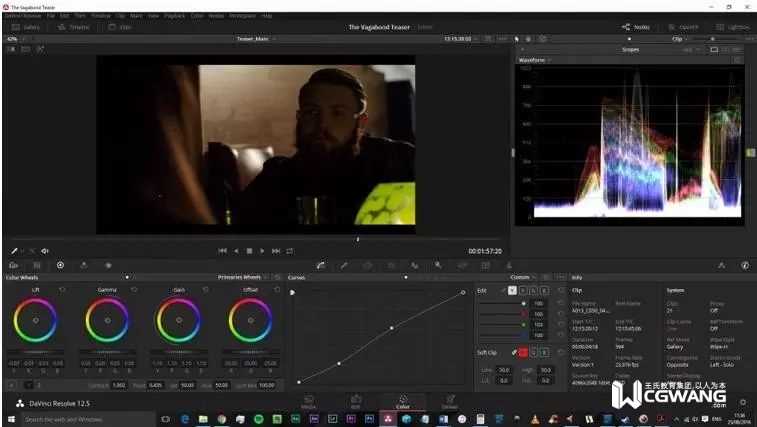Jump to first frame of the clip
The width and height of the screenshot is (757, 427).
pos(222,251)
